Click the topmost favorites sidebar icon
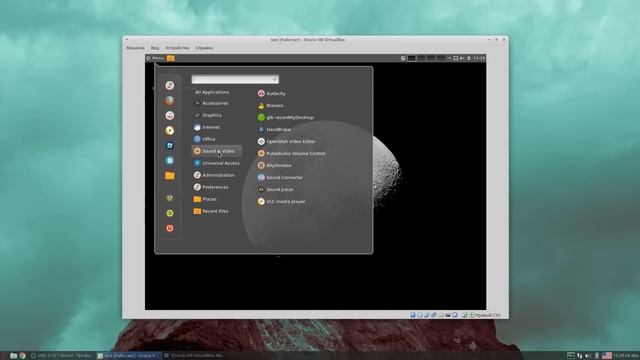640x360 pixels. (x=170, y=85)
